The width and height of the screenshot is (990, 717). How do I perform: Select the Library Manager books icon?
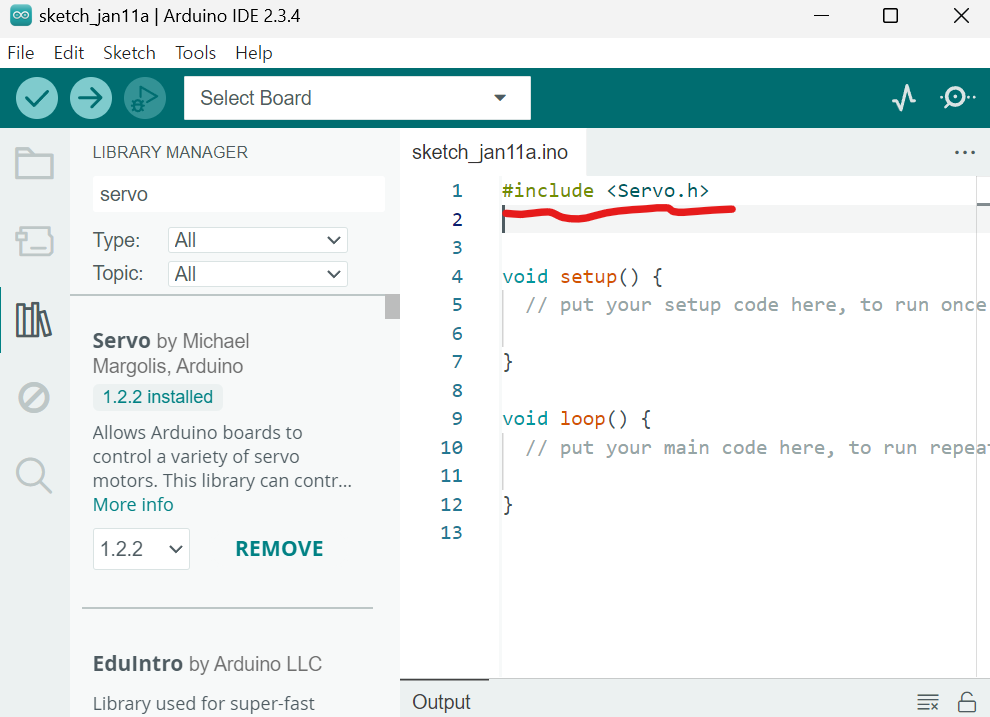point(34,319)
